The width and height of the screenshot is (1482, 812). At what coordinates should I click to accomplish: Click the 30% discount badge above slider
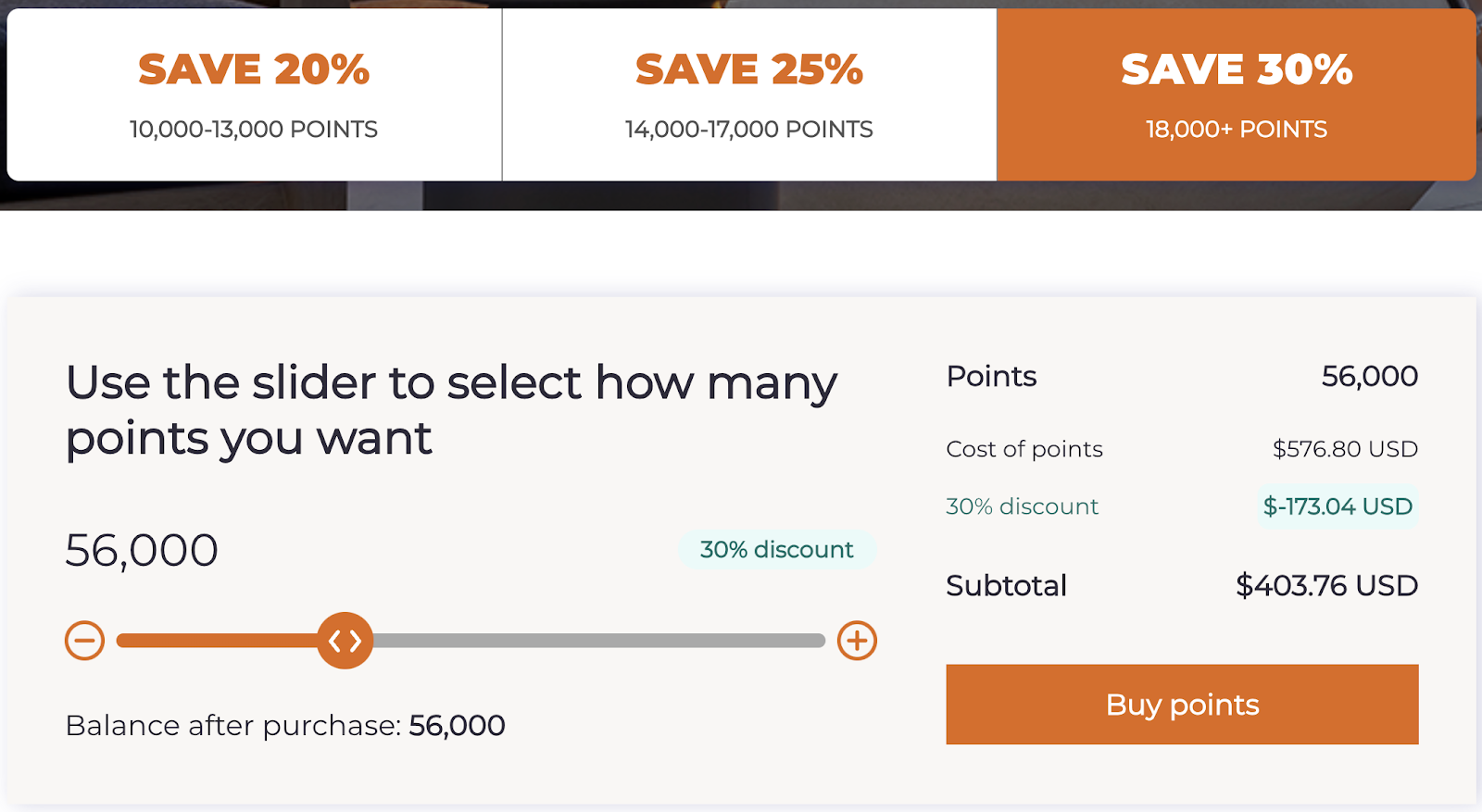pyautogui.click(x=776, y=550)
